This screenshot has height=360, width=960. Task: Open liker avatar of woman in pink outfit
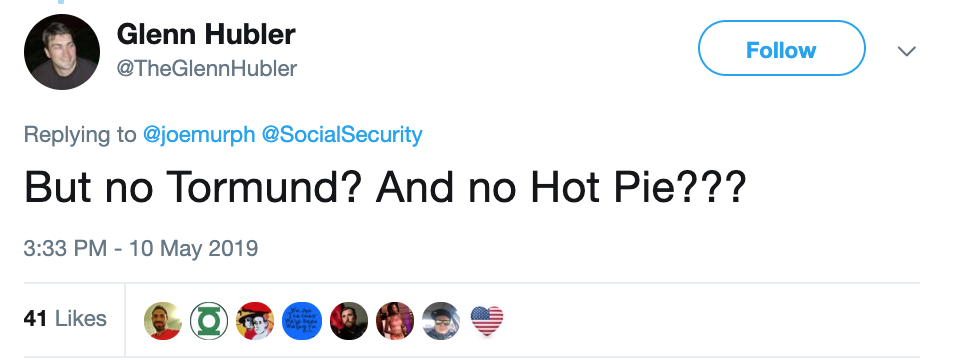click(x=395, y=321)
